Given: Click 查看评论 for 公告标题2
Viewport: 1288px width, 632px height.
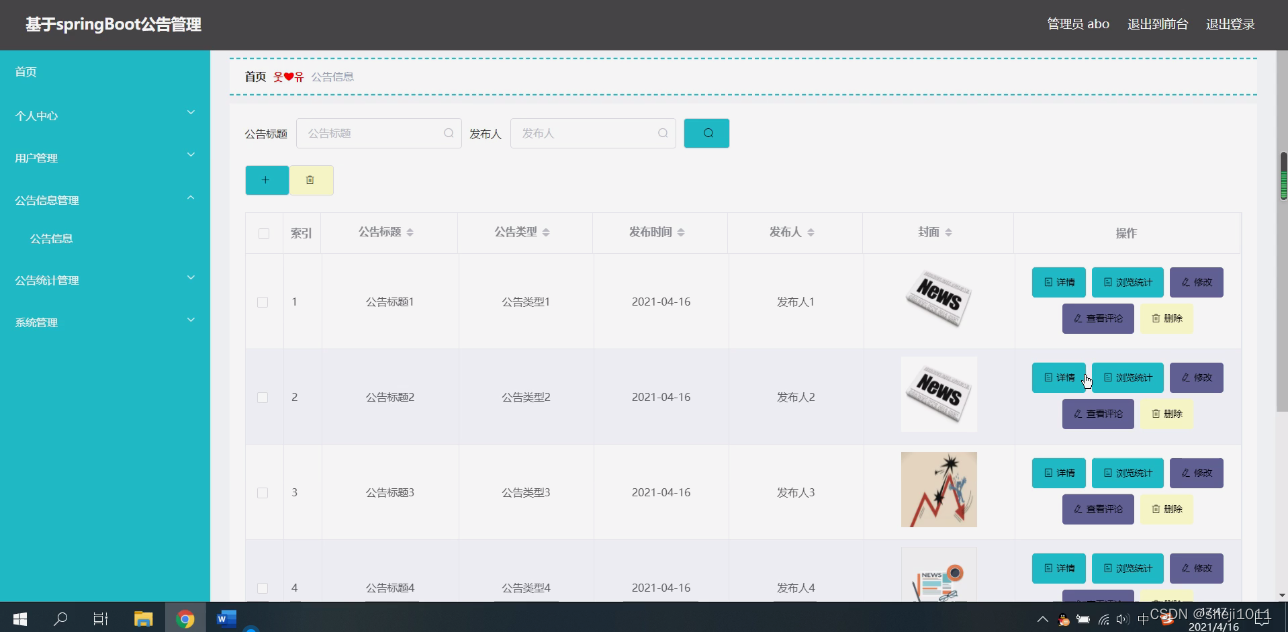Looking at the screenshot, I should tap(1097, 413).
